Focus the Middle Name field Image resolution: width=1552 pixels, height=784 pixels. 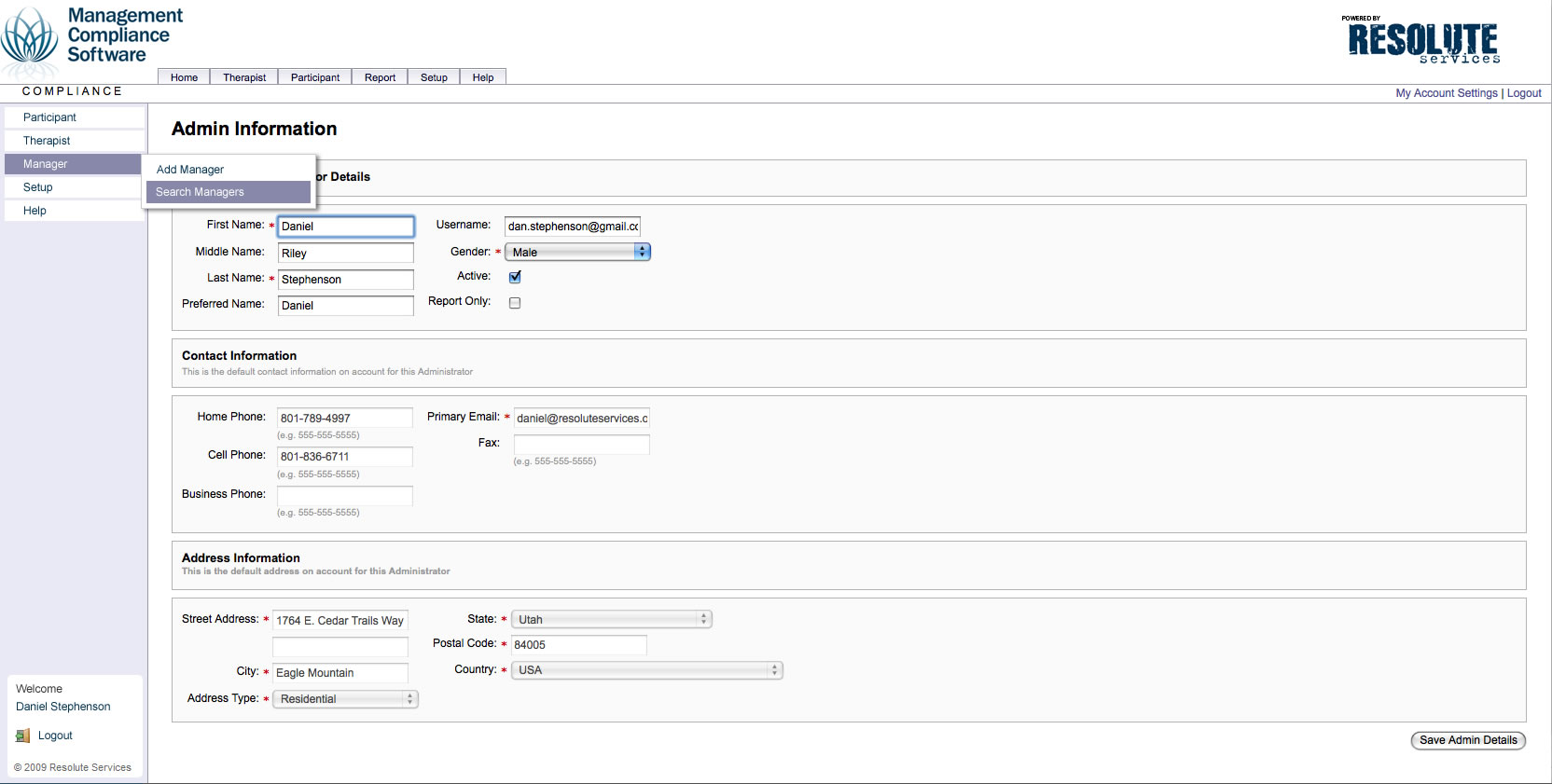click(x=346, y=254)
